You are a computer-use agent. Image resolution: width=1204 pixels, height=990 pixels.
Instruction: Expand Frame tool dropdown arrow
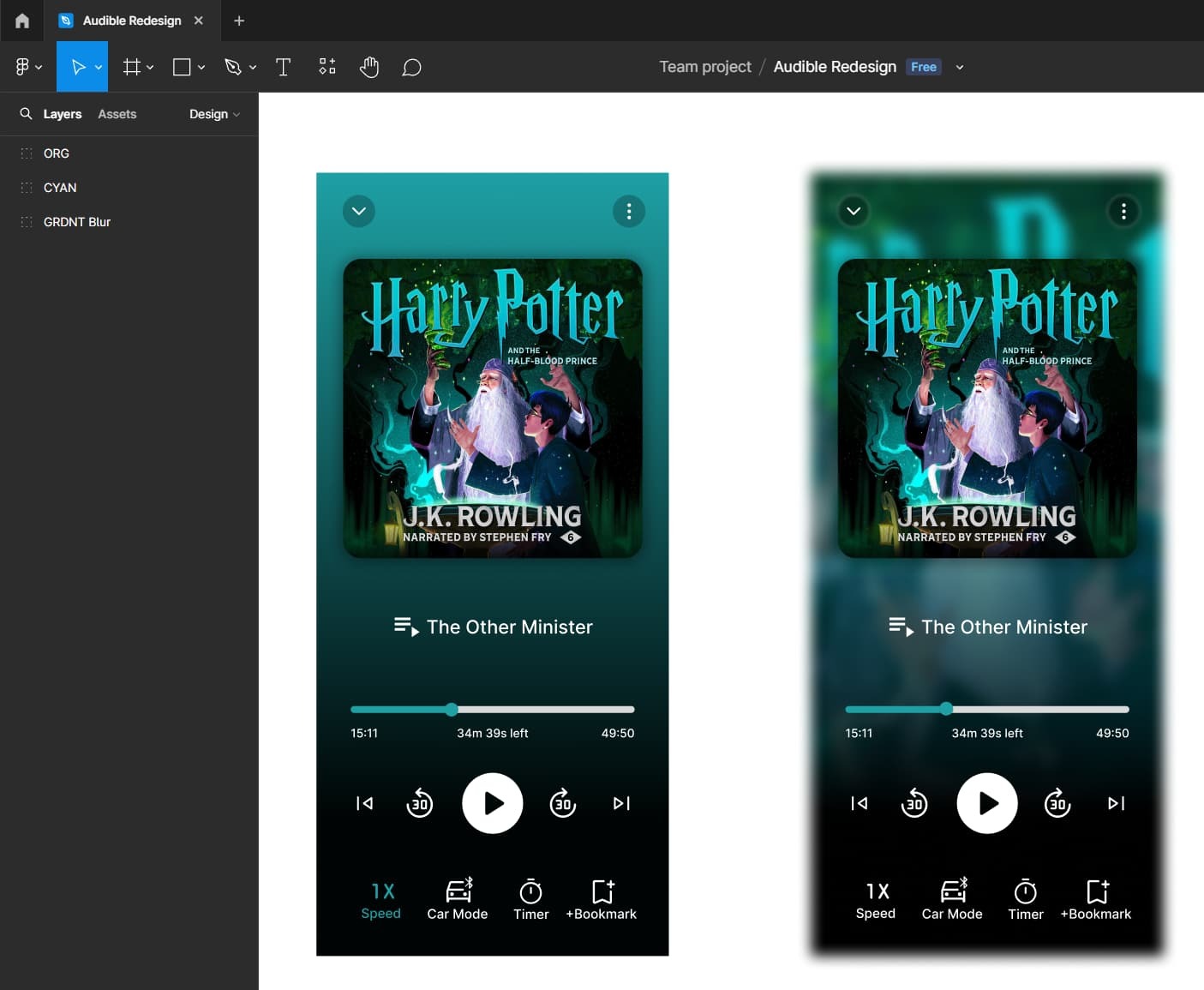(x=150, y=67)
